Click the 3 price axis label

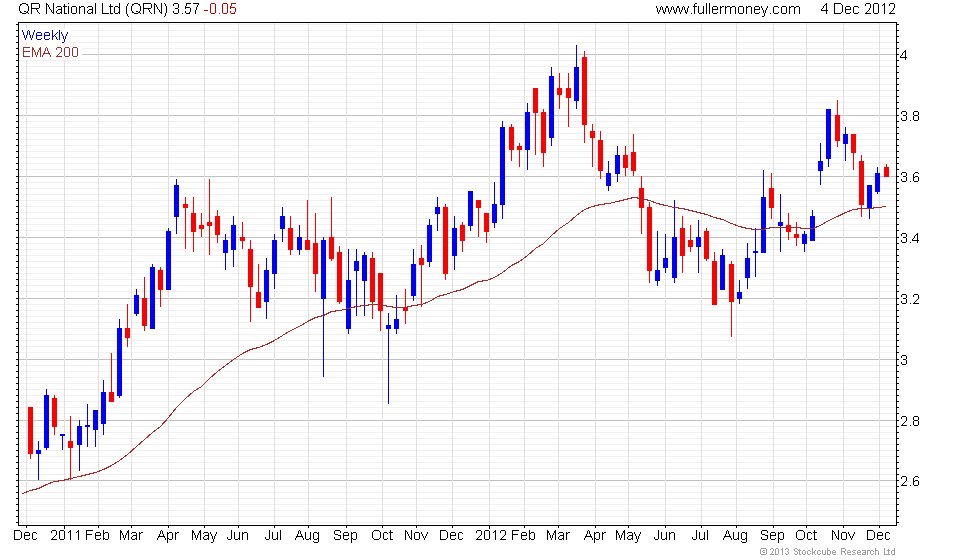(904, 360)
